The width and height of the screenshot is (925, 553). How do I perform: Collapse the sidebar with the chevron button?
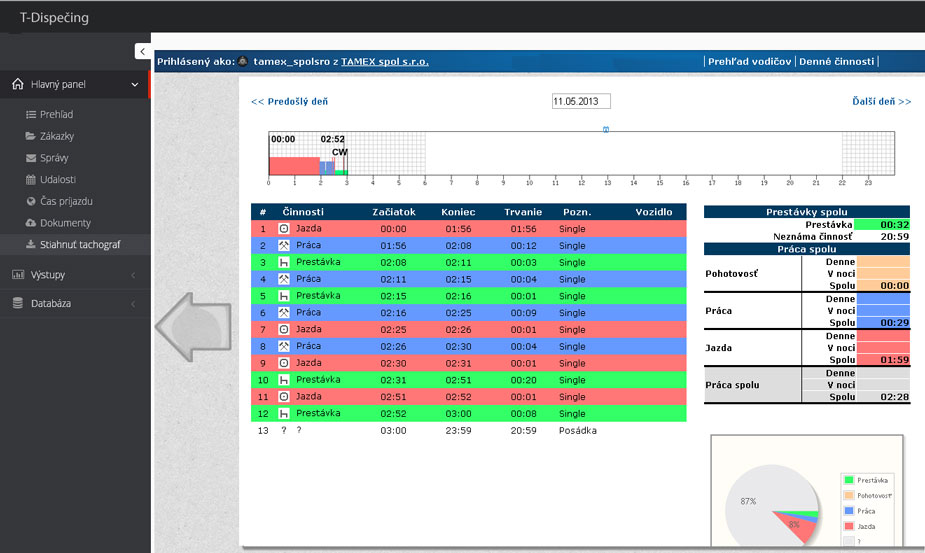point(142,51)
